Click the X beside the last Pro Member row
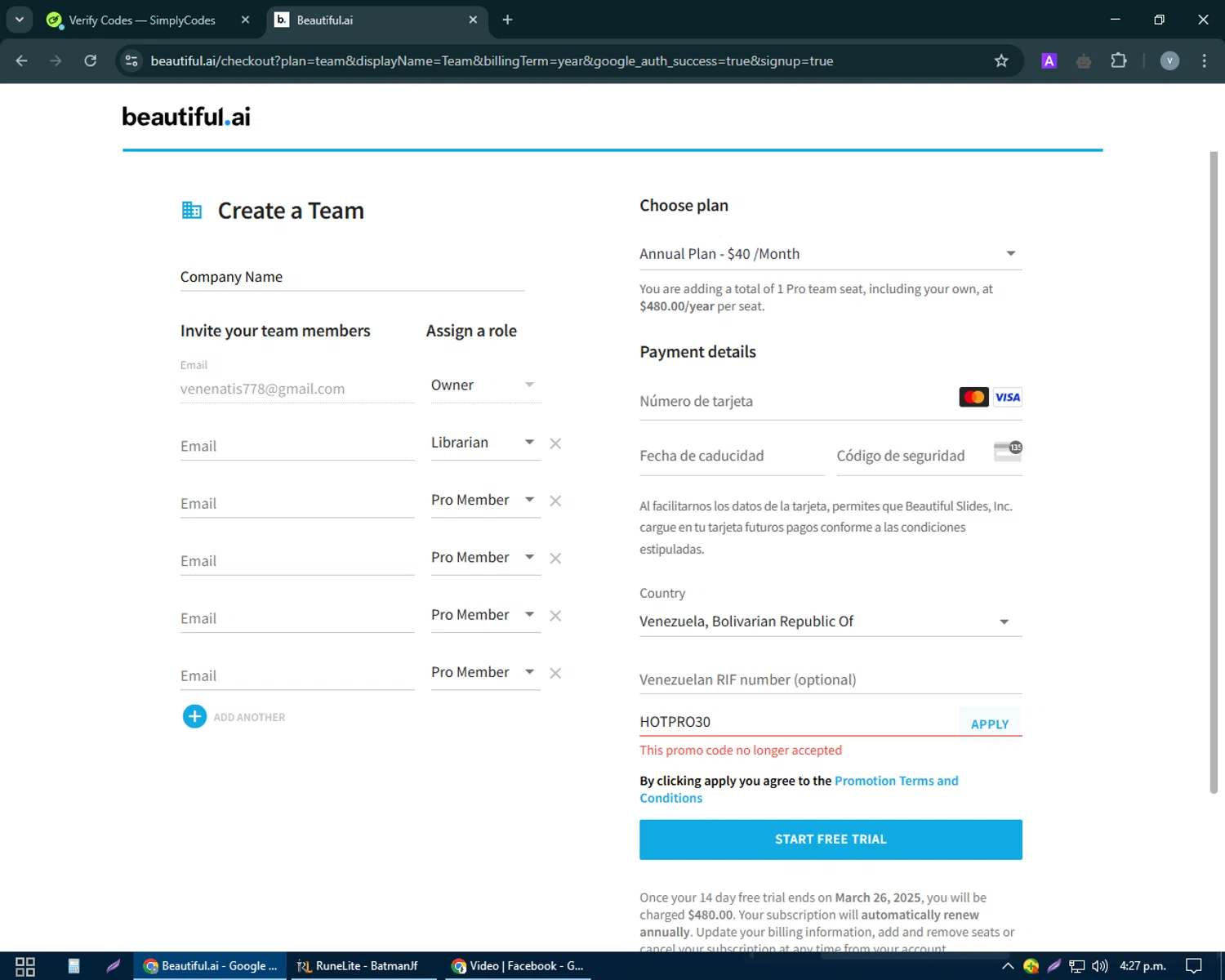The image size is (1225, 980). (x=555, y=673)
